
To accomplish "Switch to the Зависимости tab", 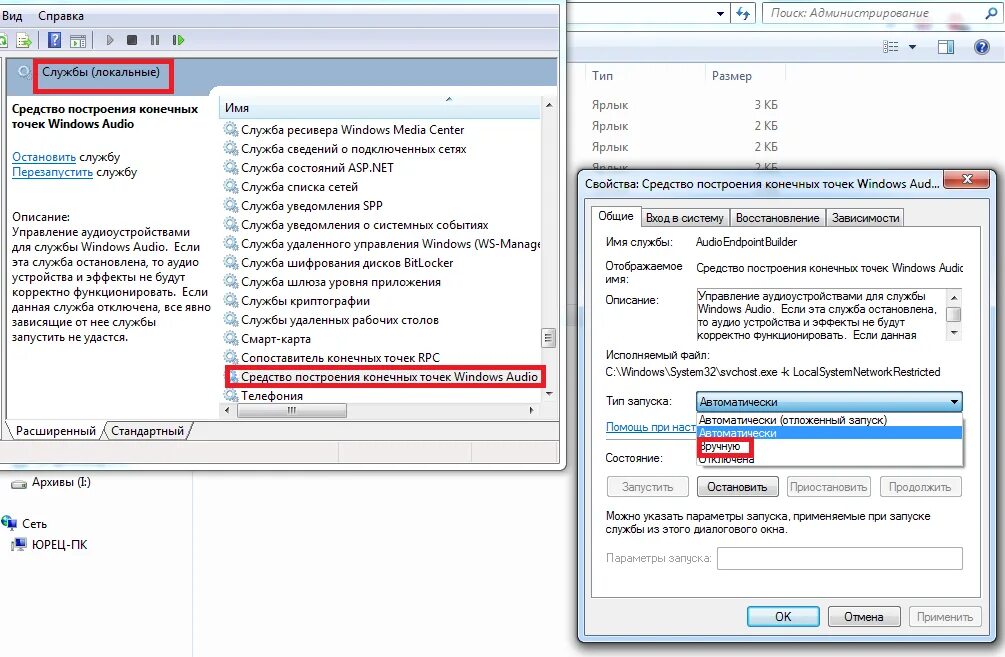I will [865, 218].
